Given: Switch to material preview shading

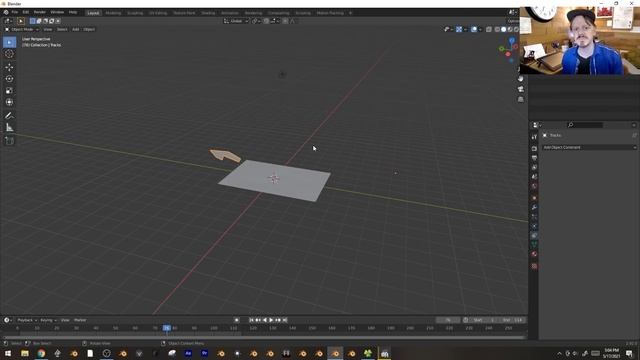Looking at the screenshot, I should (510, 29).
